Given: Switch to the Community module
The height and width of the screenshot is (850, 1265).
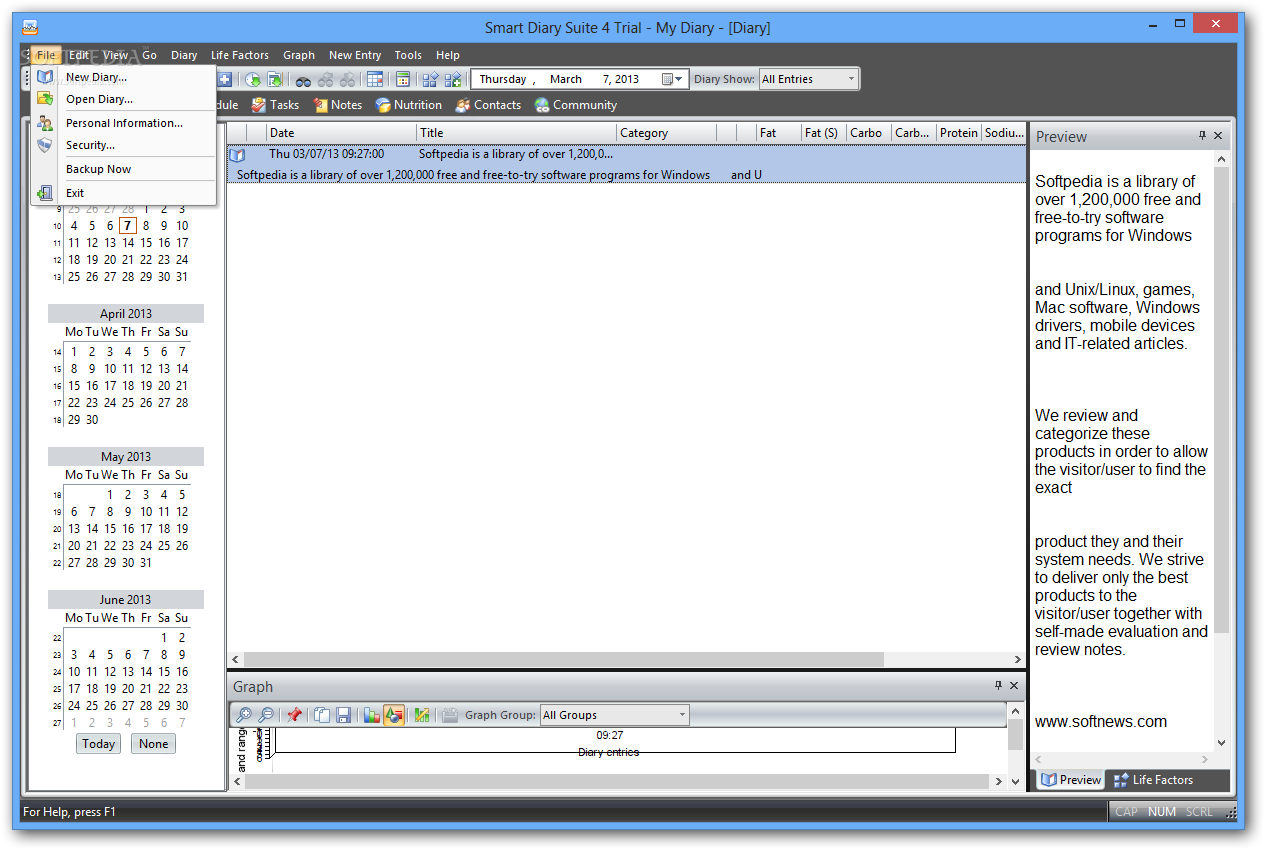Looking at the screenshot, I should click(x=576, y=105).
